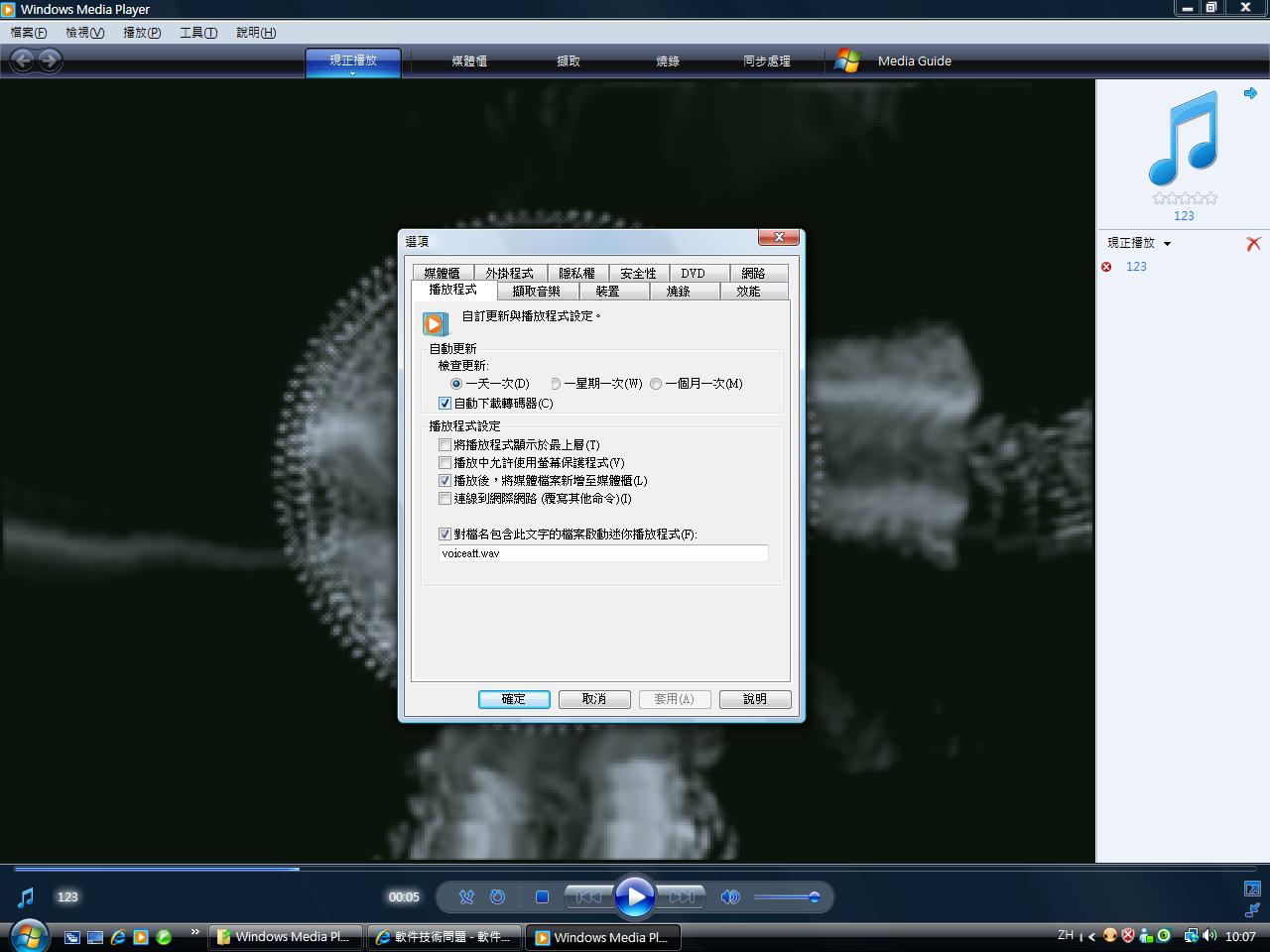Open the tray network icon

click(1191, 935)
